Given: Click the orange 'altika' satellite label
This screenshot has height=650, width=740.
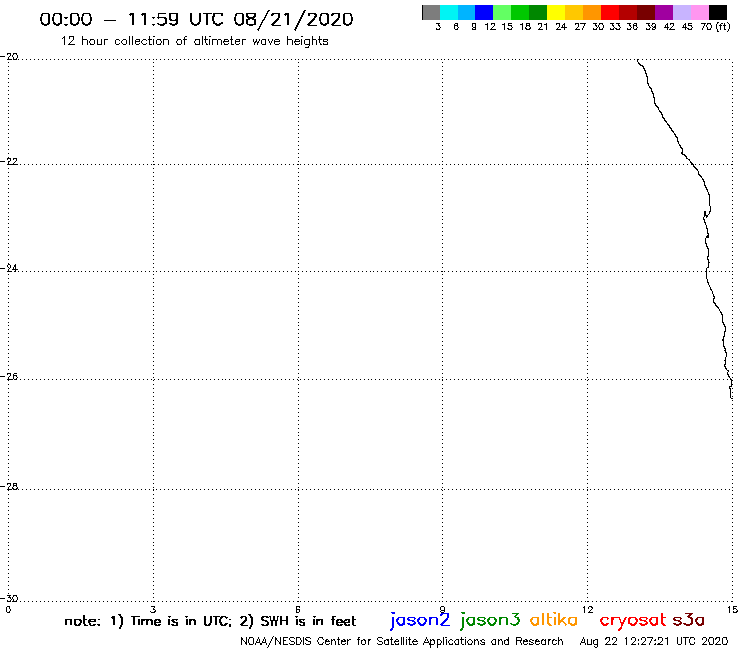Looking at the screenshot, I should [x=554, y=619].
